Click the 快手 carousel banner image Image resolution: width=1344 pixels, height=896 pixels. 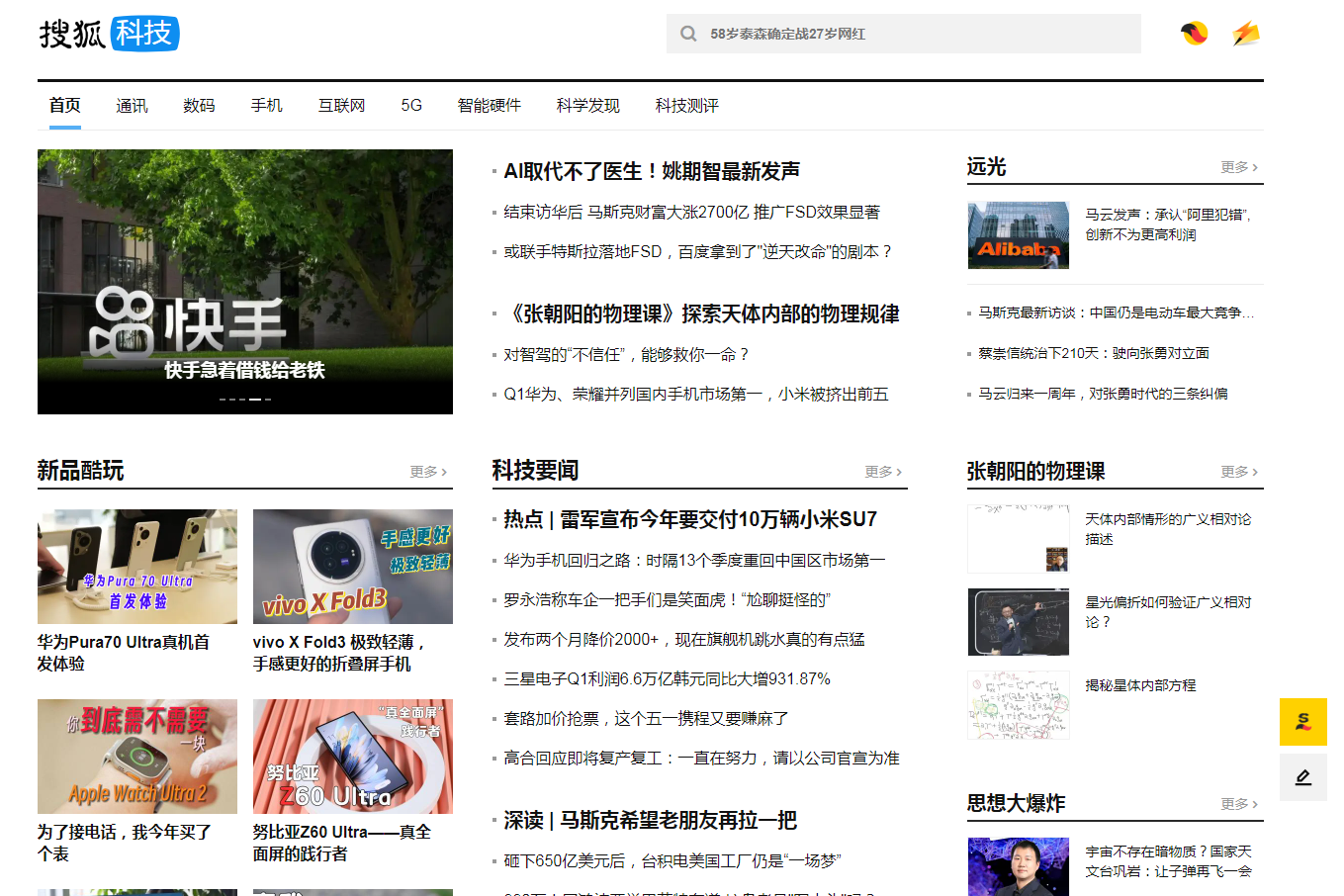point(245,282)
